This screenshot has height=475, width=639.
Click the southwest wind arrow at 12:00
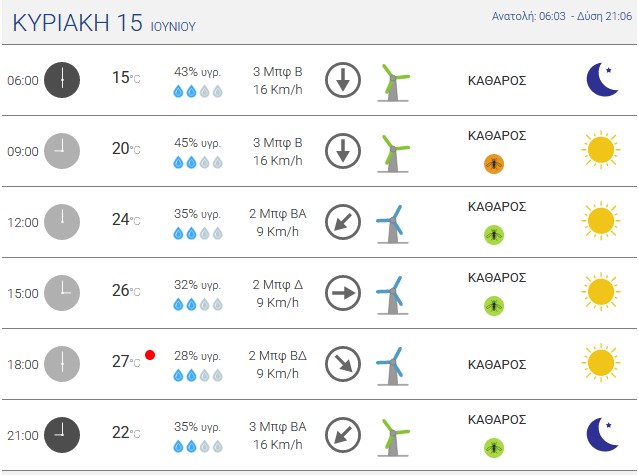(343, 222)
